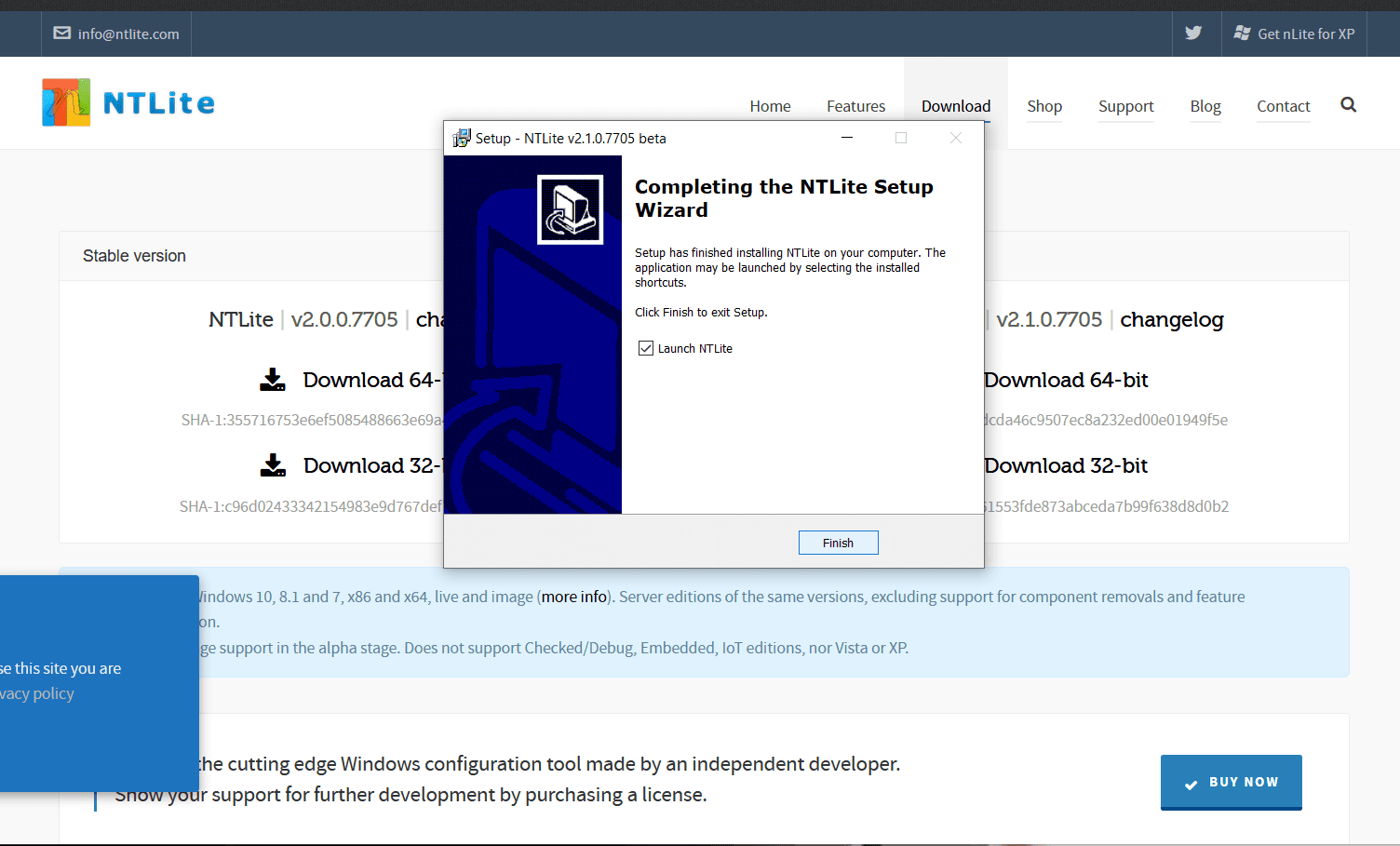Click the BUY NOW button
Screen dimensions: 1400x846
1231,782
